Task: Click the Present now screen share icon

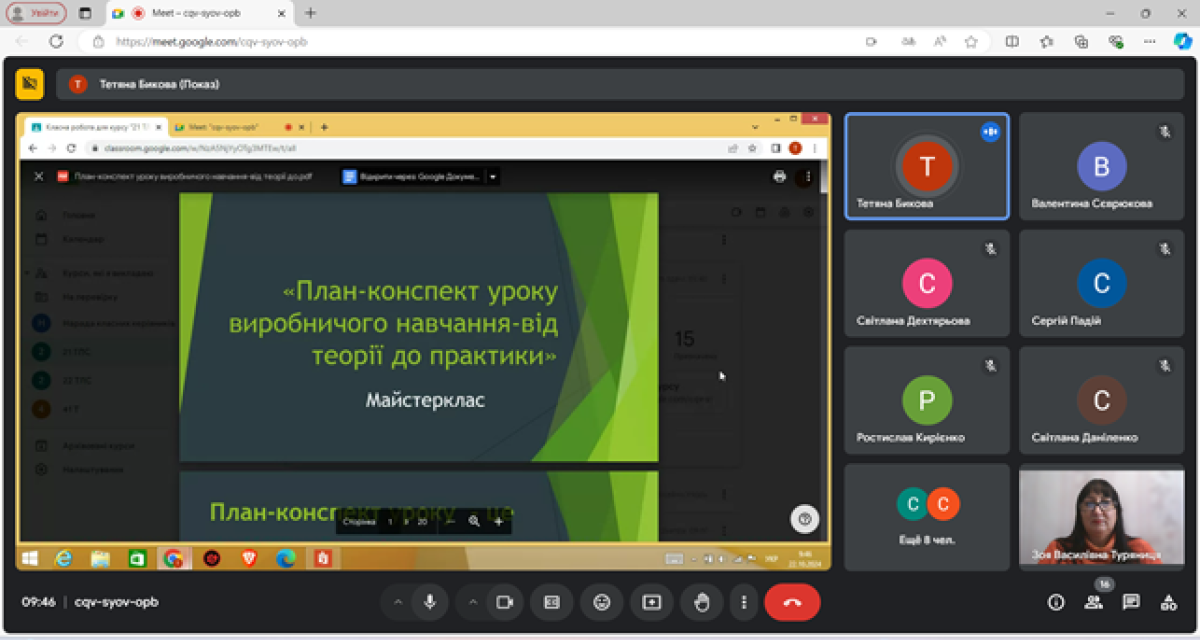Action: click(x=652, y=602)
